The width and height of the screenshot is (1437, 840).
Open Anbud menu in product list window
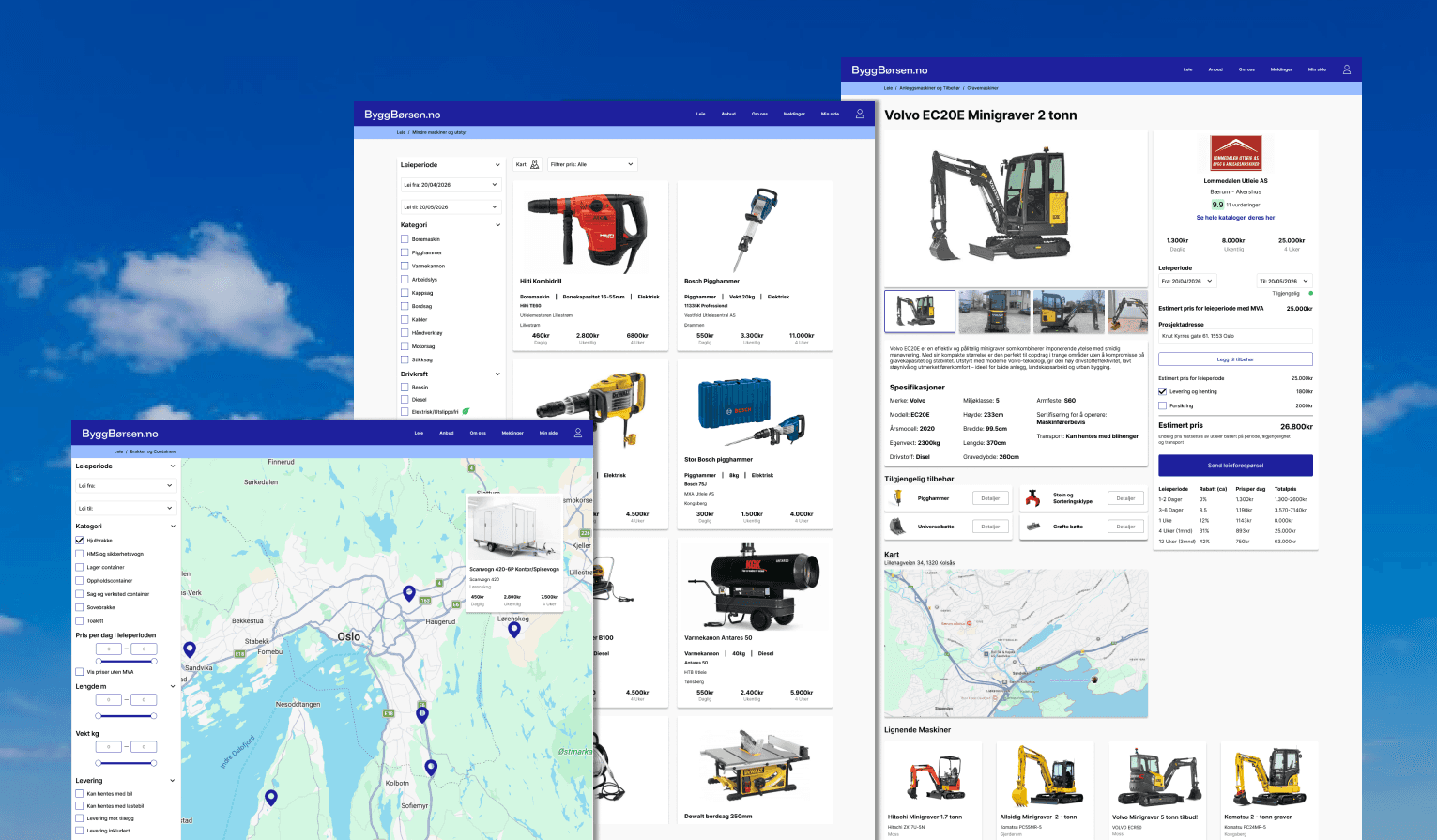(728, 114)
